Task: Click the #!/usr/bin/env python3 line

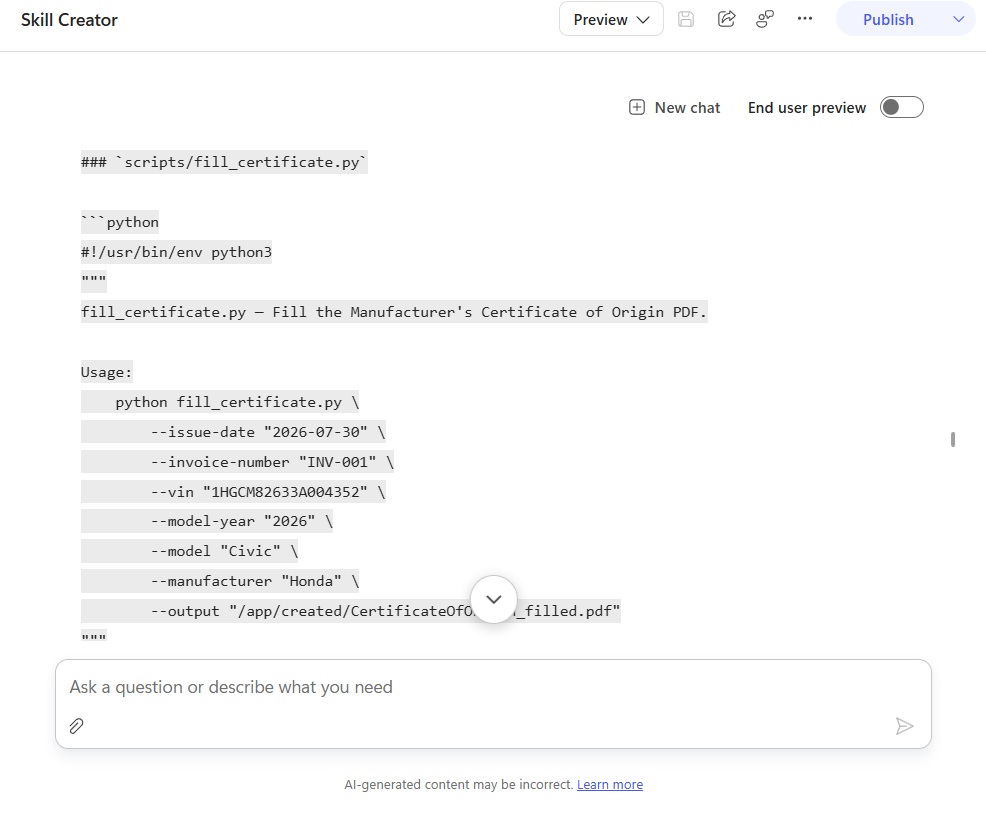Action: coord(176,252)
